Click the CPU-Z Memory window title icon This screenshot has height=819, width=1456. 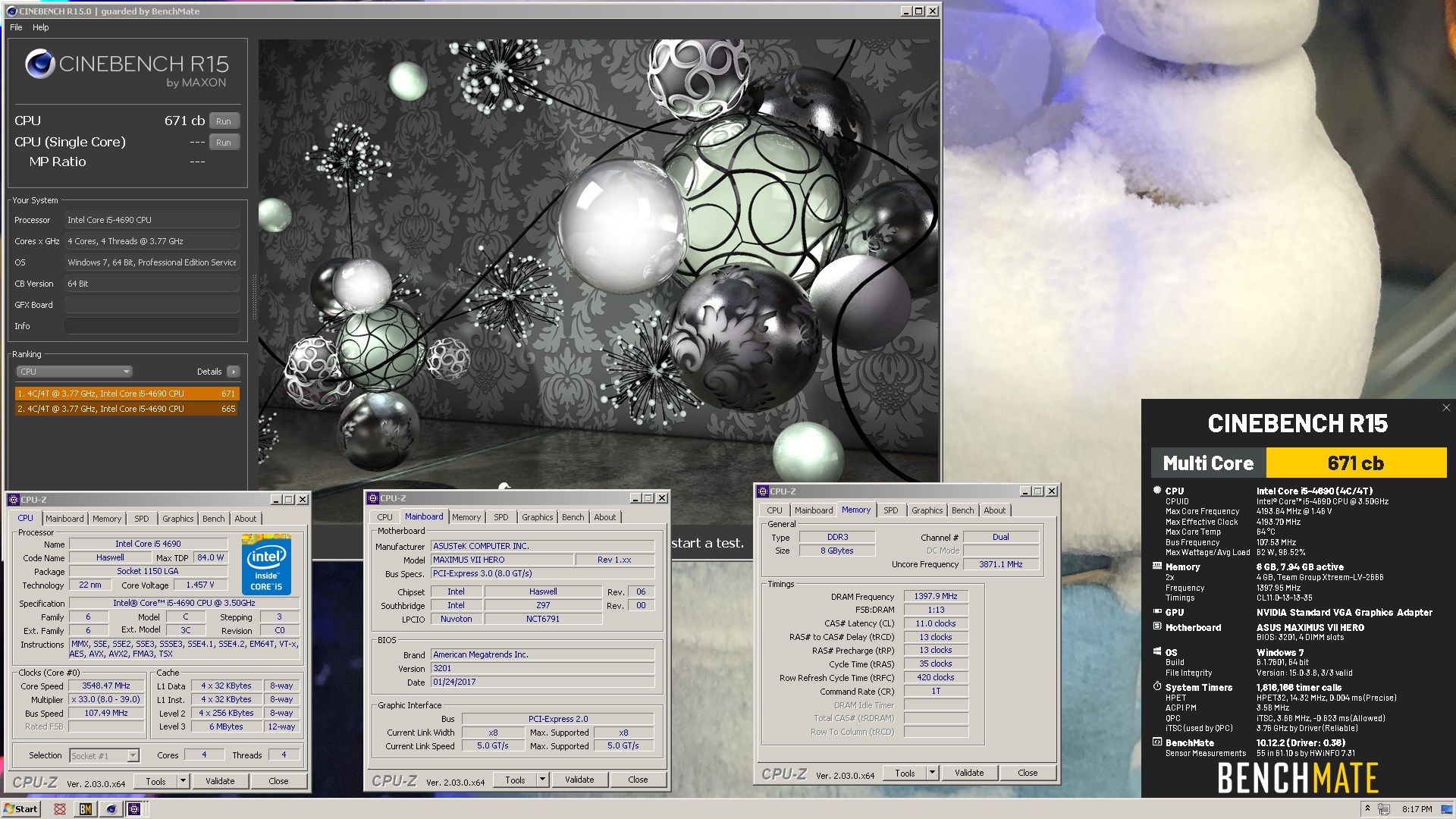(763, 491)
